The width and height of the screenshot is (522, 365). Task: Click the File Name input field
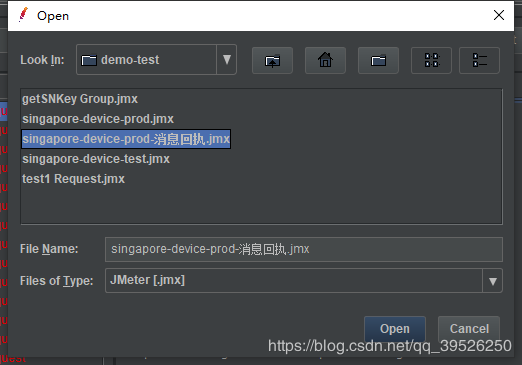tap(304, 249)
